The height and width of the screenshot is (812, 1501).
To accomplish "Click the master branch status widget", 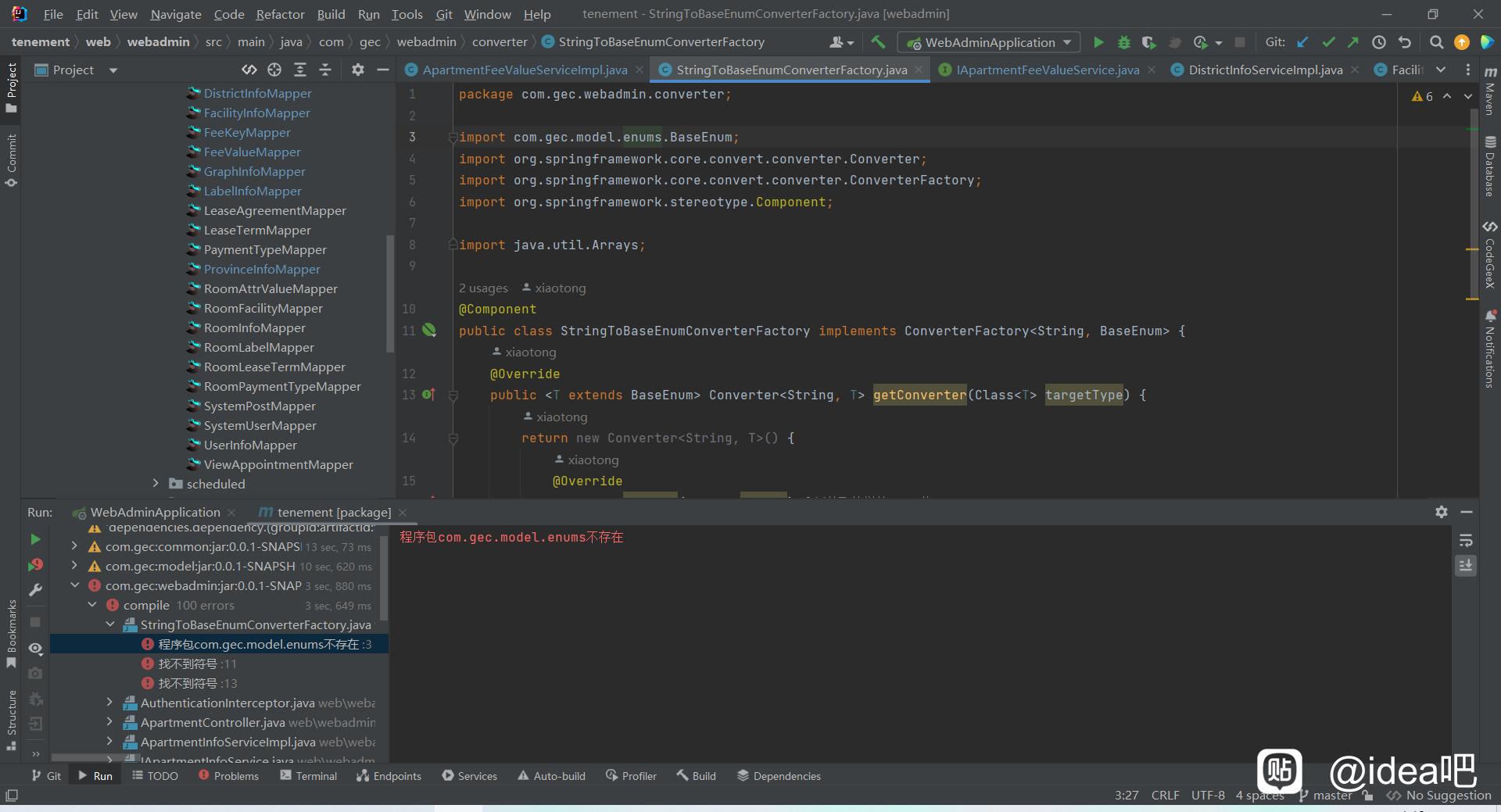I will click(x=1327, y=795).
